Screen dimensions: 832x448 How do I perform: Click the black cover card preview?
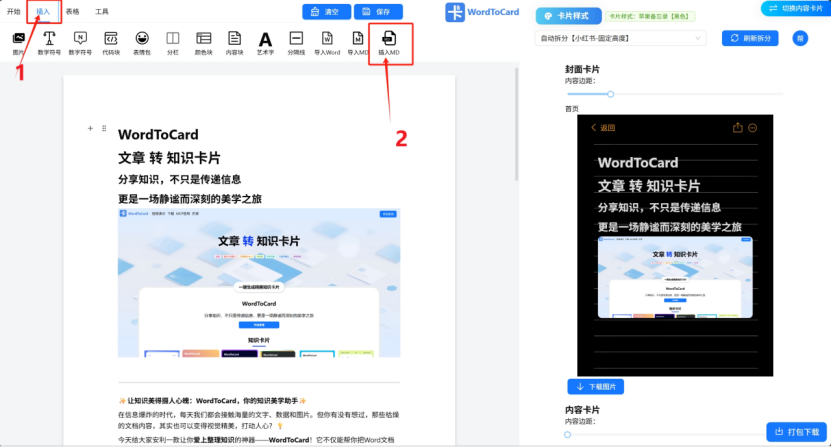coord(675,245)
